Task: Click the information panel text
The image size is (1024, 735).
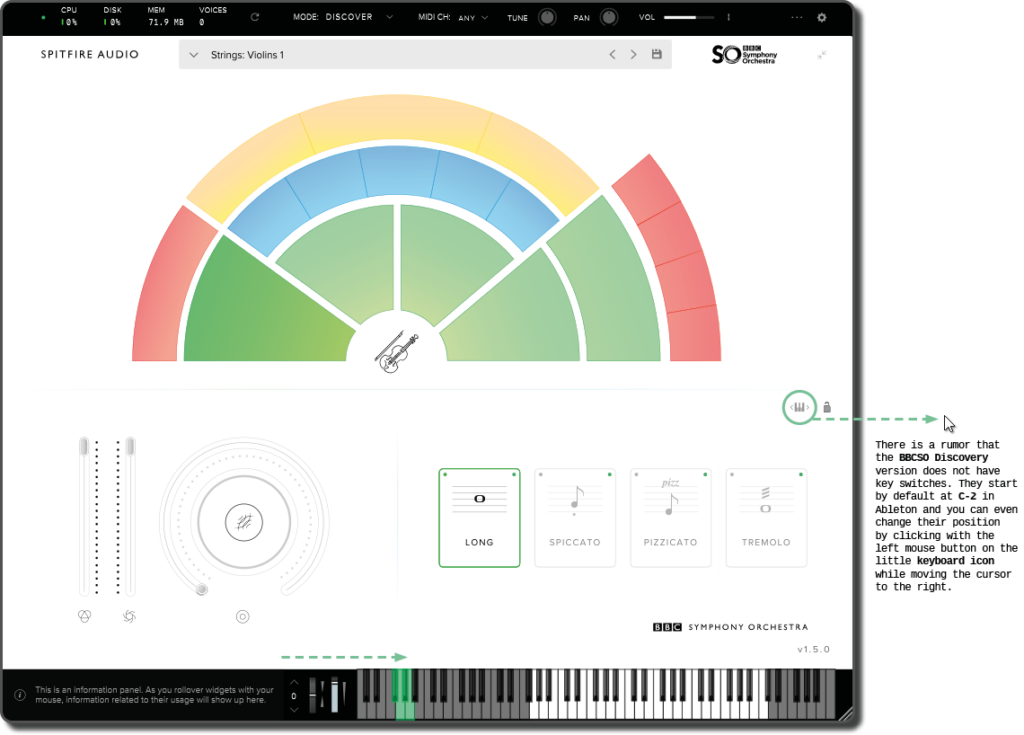Action: (154, 694)
